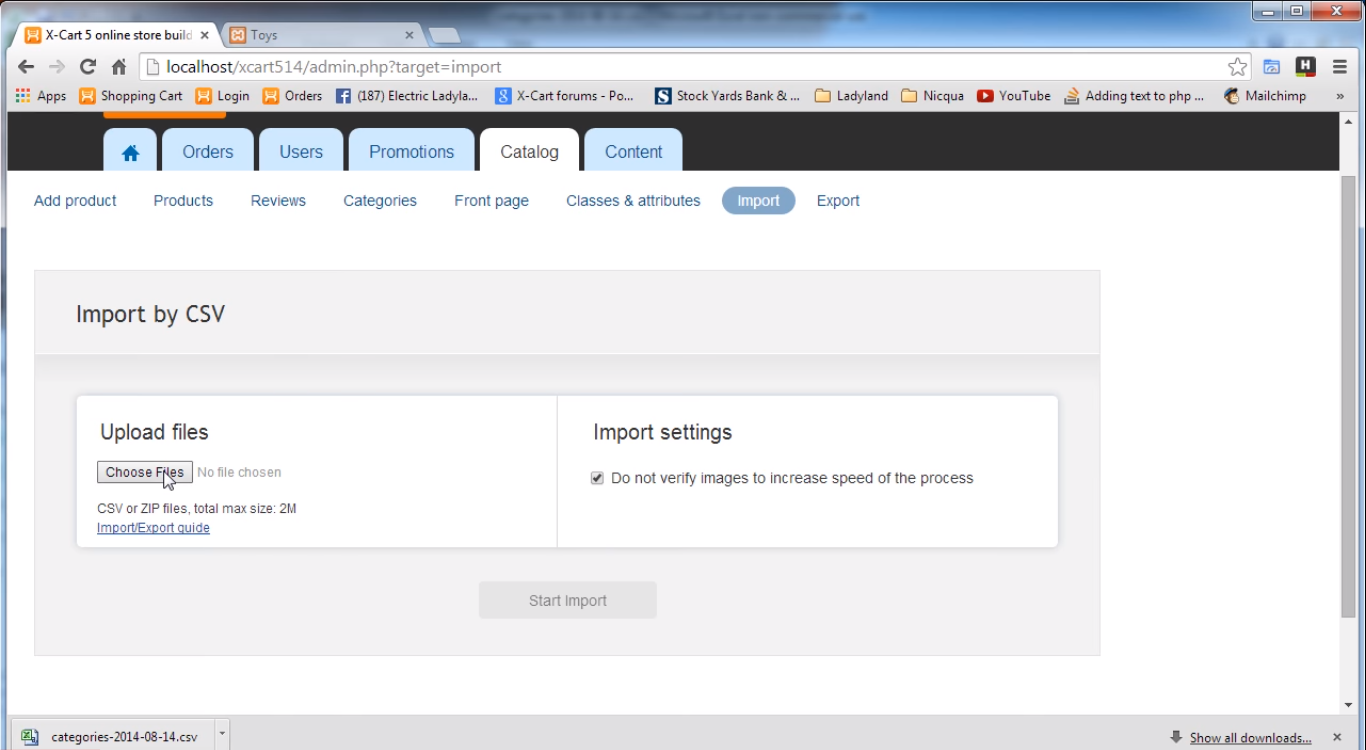Bookmark page with star icon
Screen dimensions: 1366x750
coord(1237,67)
